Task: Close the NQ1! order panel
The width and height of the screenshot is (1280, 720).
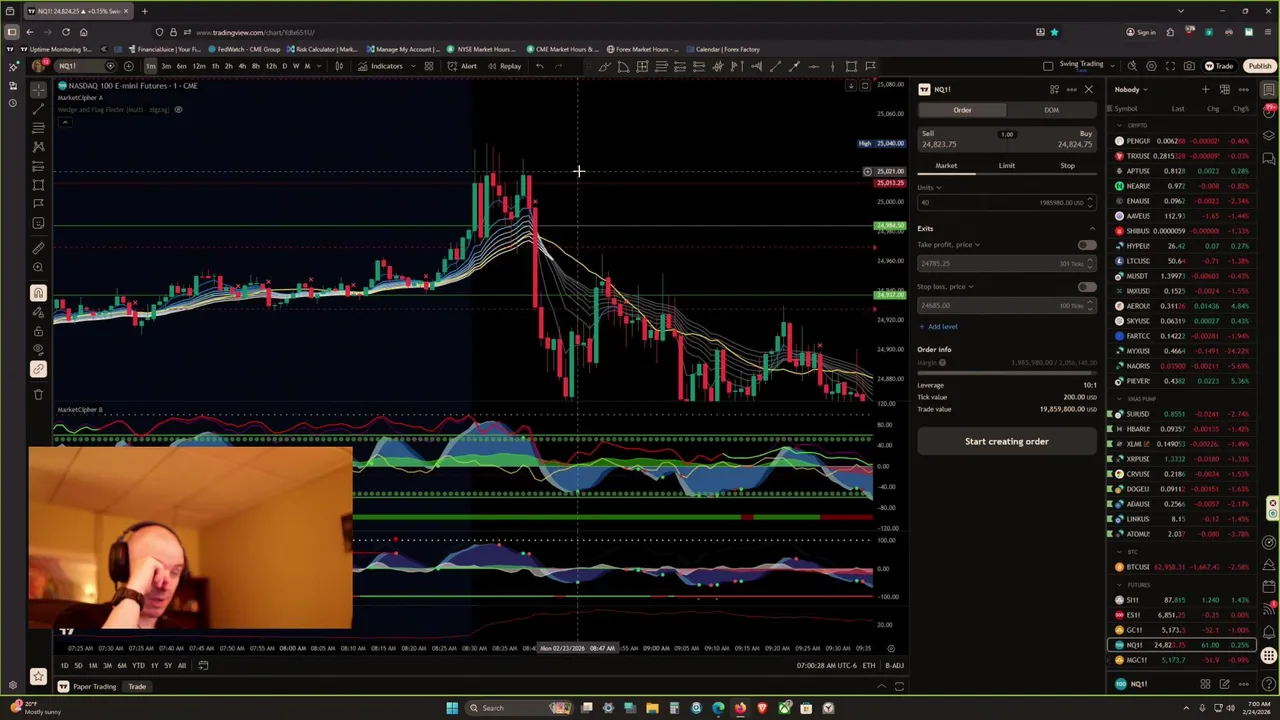Action: pos(1088,89)
